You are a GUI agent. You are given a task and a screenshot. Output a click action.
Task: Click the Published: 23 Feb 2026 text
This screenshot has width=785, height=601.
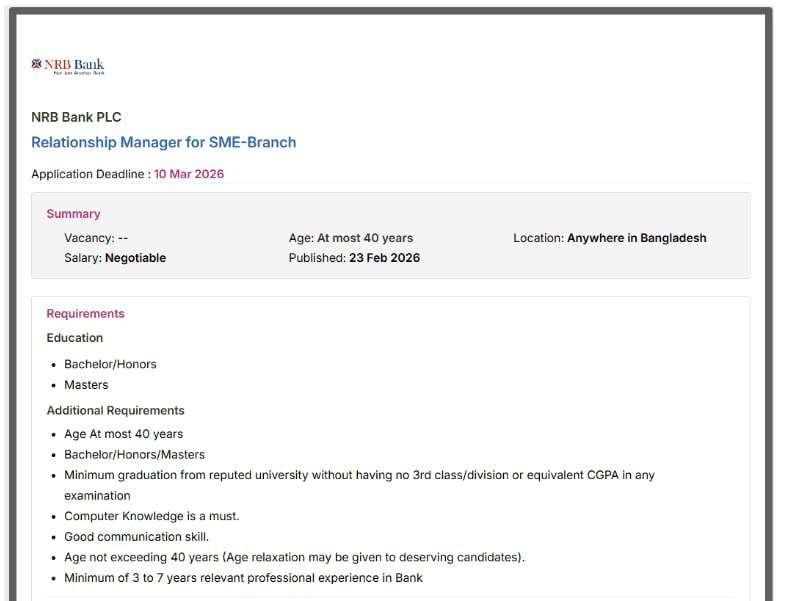point(354,258)
